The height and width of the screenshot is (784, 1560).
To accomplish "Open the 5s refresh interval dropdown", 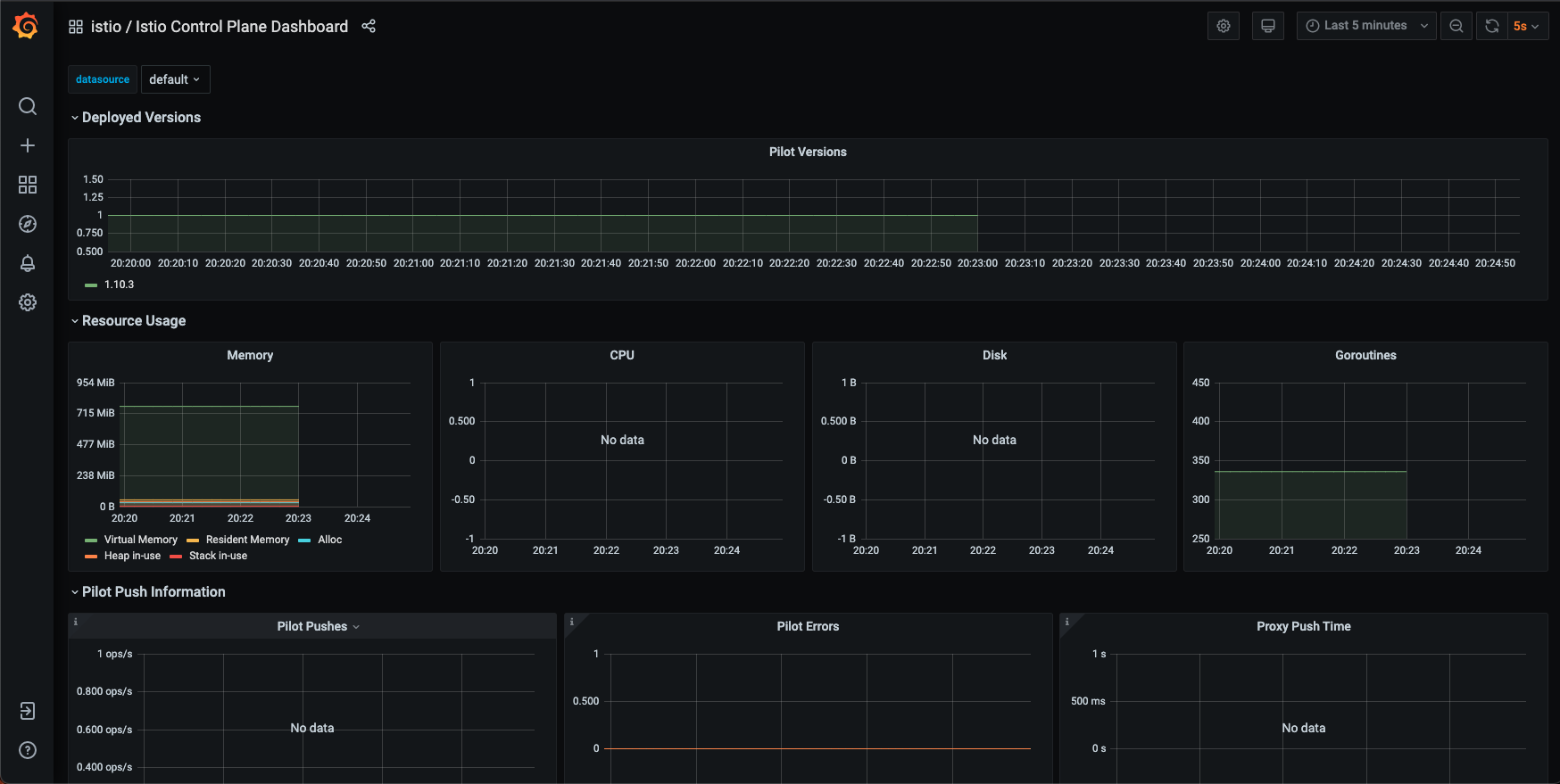I will click(1527, 26).
